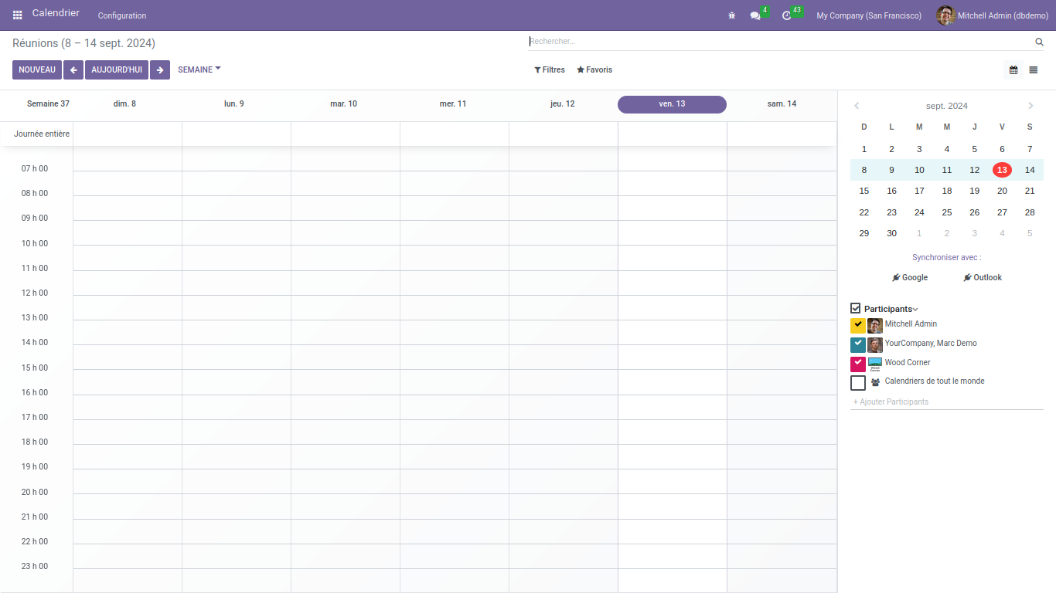Click the Aujourd'hui button

(117, 70)
